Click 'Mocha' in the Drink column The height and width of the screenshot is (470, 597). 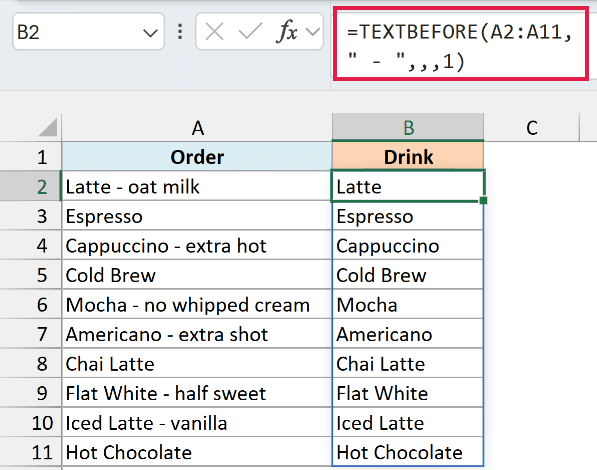[408, 304]
